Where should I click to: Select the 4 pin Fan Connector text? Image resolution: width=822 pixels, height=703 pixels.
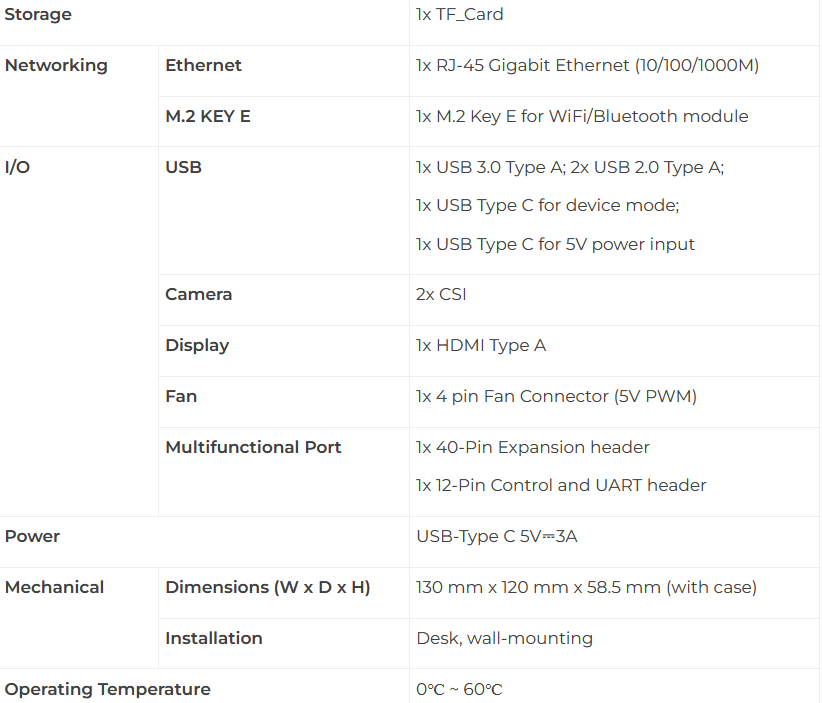(x=556, y=396)
